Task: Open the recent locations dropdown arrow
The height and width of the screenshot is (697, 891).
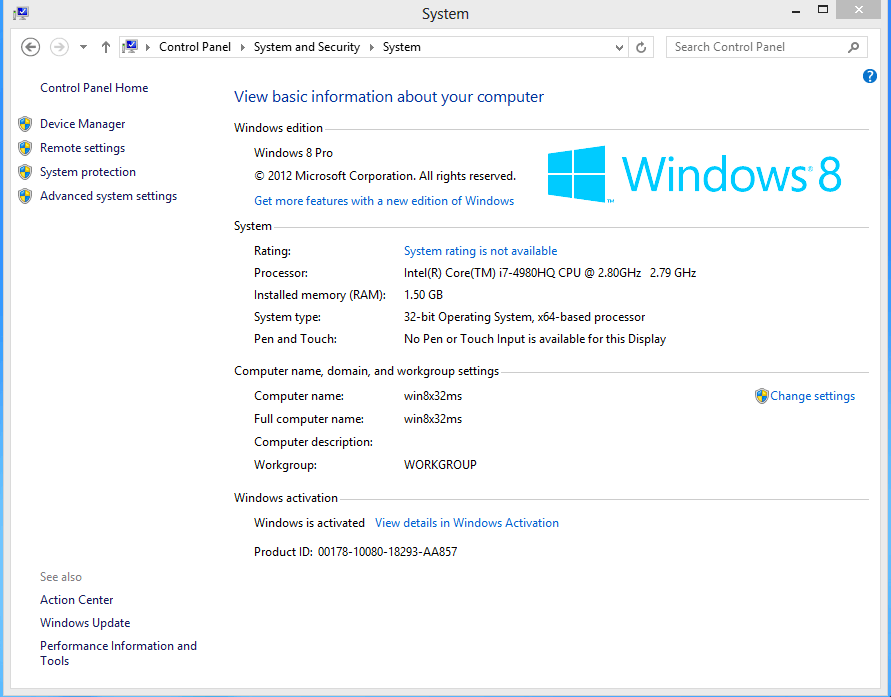Action: 83,47
